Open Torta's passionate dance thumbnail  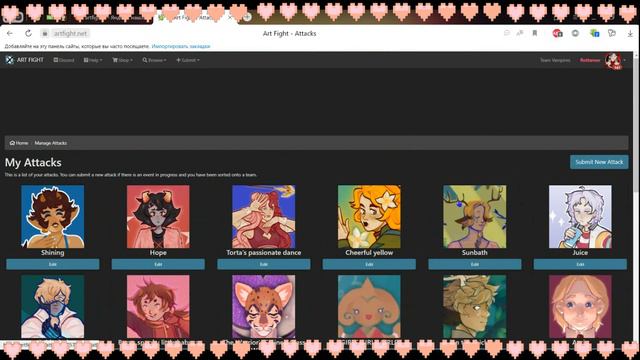264,217
